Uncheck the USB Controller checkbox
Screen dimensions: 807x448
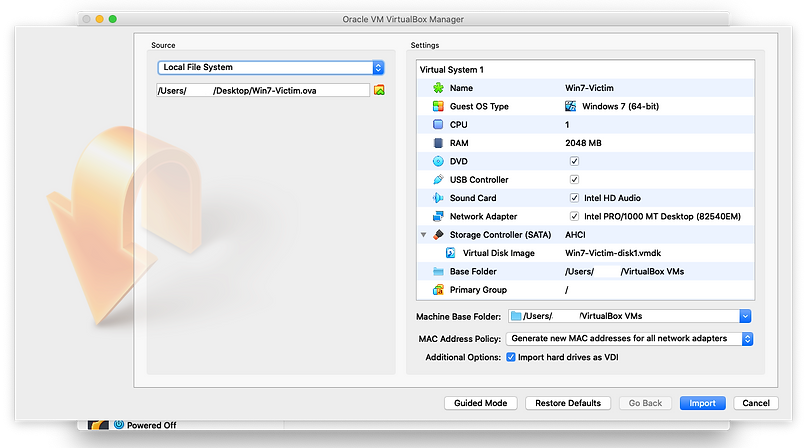[x=574, y=180]
